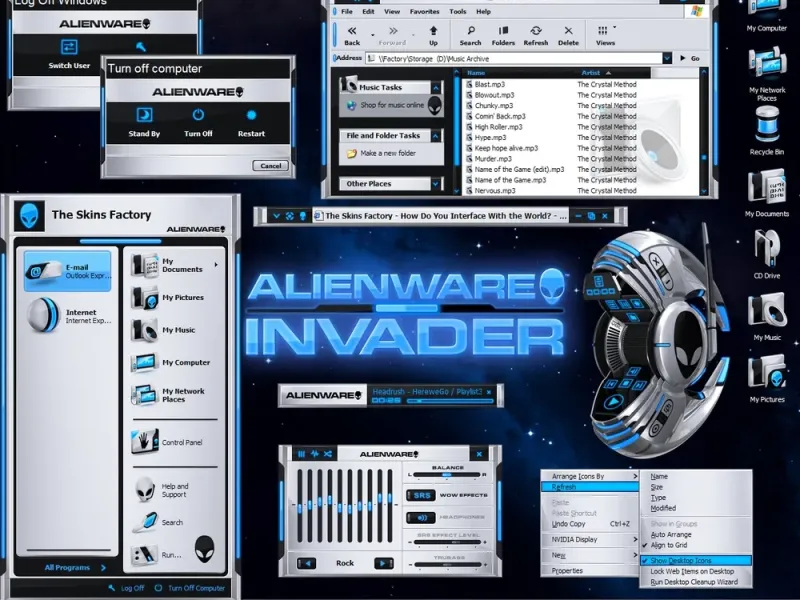Click the Restart icon
800x600 pixels.
[252, 115]
